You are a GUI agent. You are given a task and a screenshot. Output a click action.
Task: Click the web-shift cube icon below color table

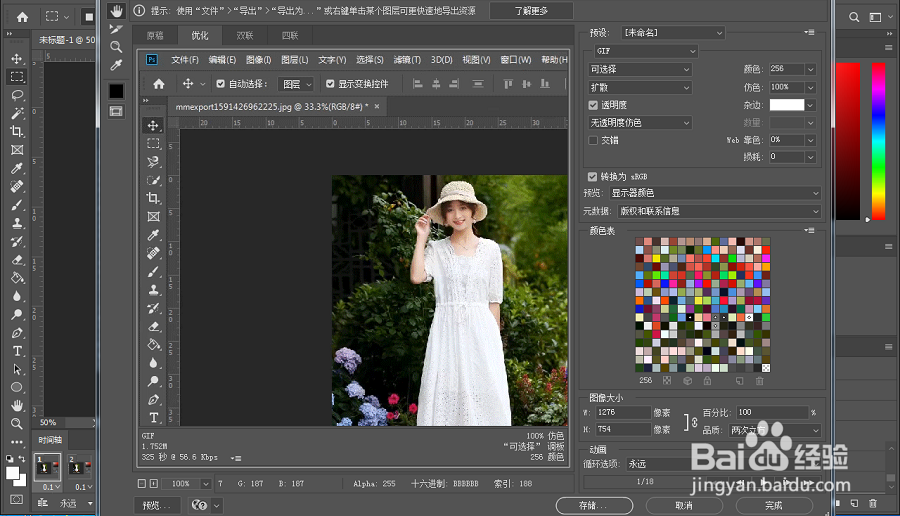point(687,381)
